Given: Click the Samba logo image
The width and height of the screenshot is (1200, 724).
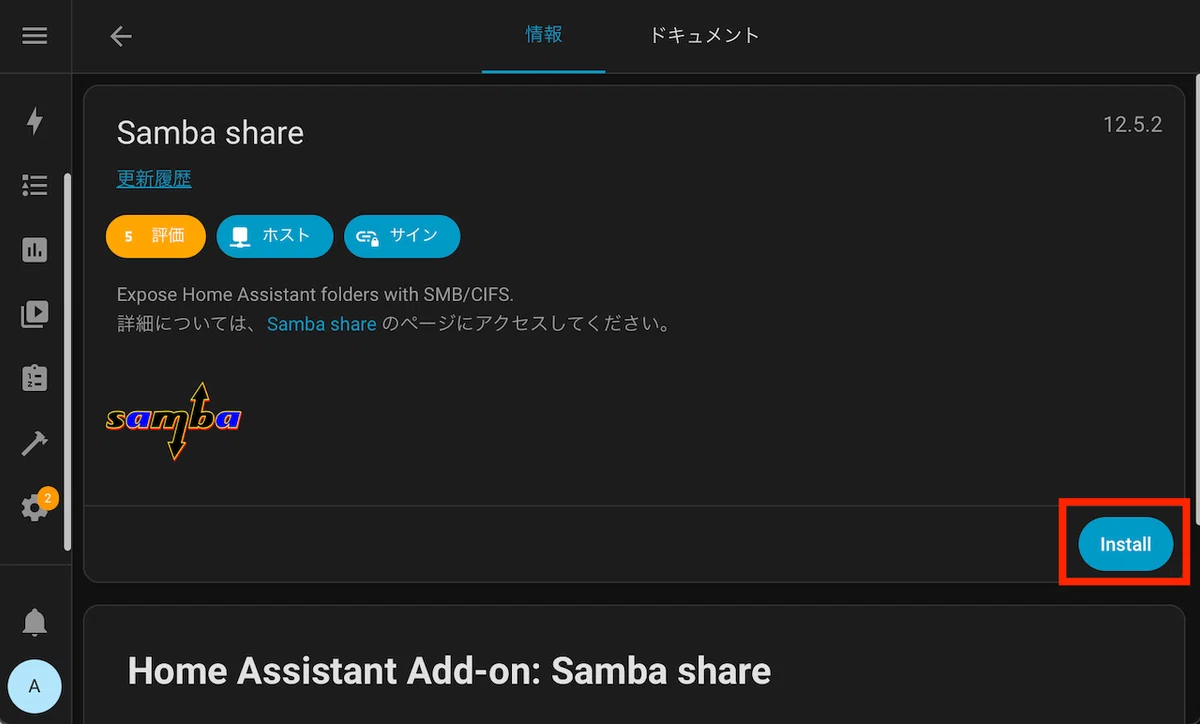Looking at the screenshot, I should (174, 420).
